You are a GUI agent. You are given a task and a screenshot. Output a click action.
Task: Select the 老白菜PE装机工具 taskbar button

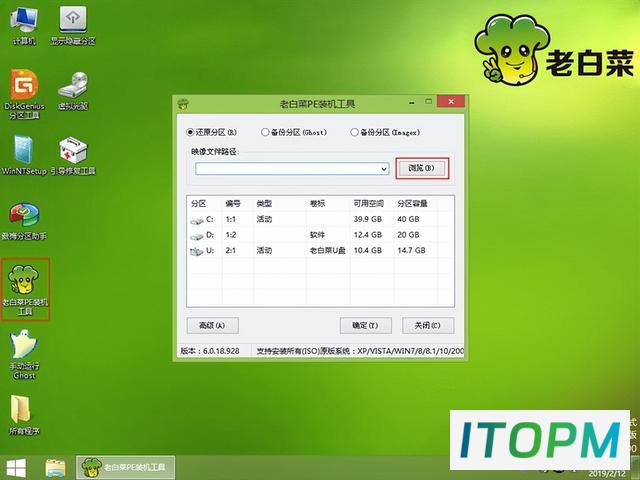[125, 467]
